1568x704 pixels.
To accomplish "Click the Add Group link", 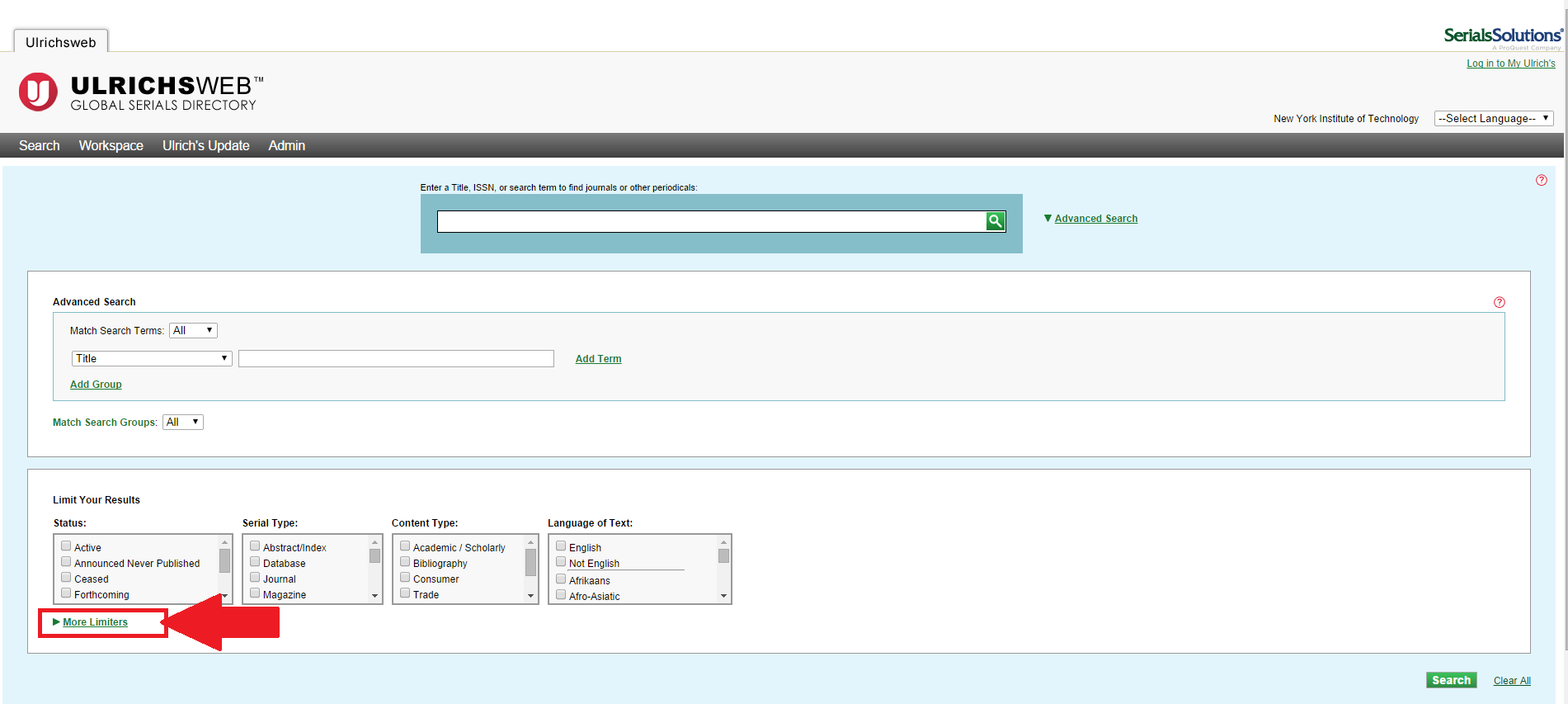I will (96, 385).
